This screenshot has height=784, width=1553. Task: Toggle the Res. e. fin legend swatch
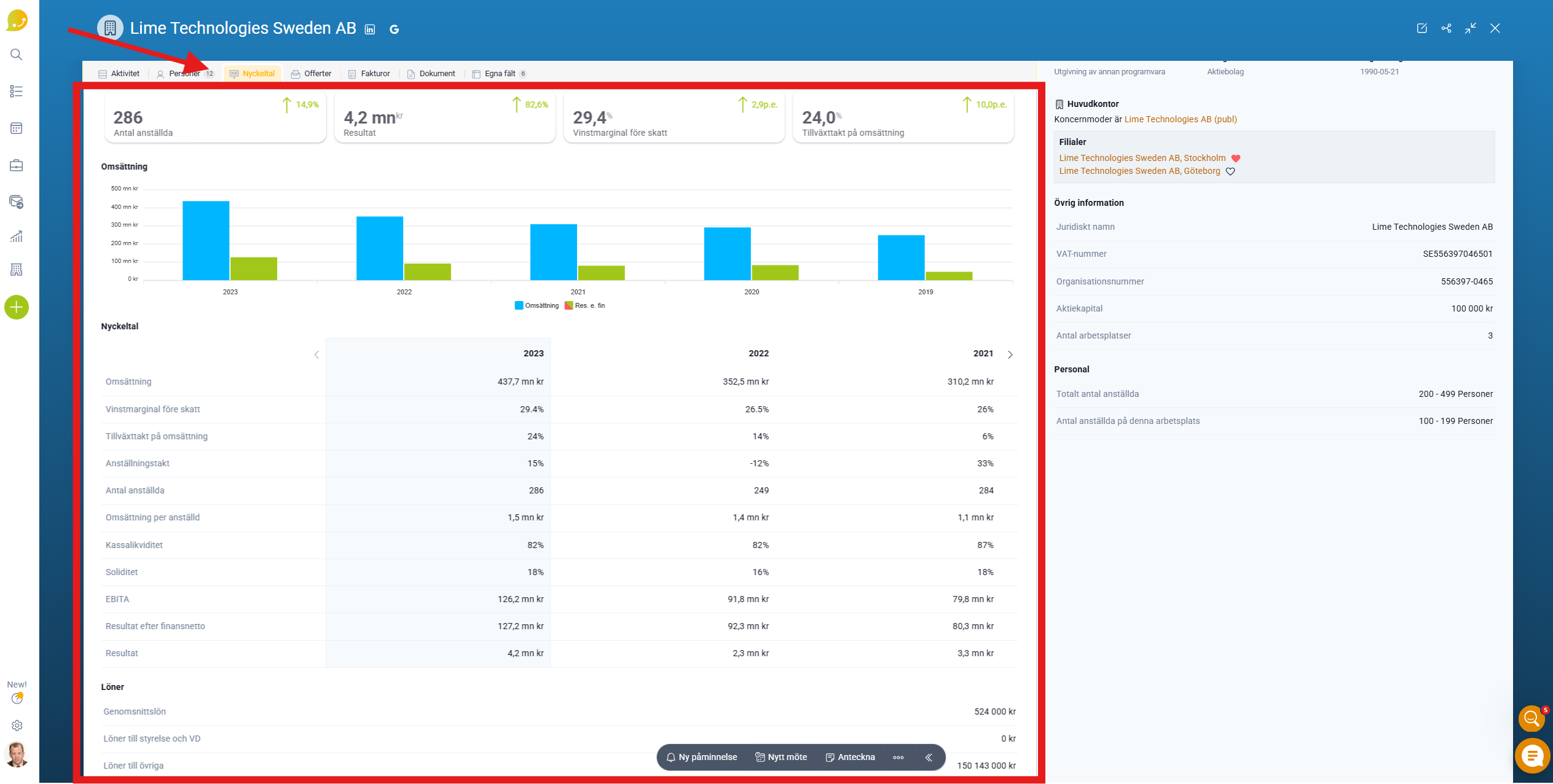pyautogui.click(x=569, y=305)
